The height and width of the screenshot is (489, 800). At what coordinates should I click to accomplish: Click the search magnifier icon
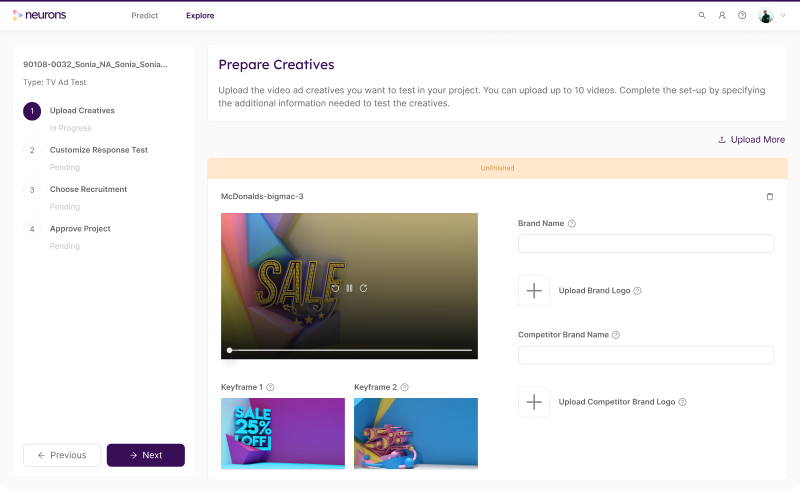tap(702, 15)
